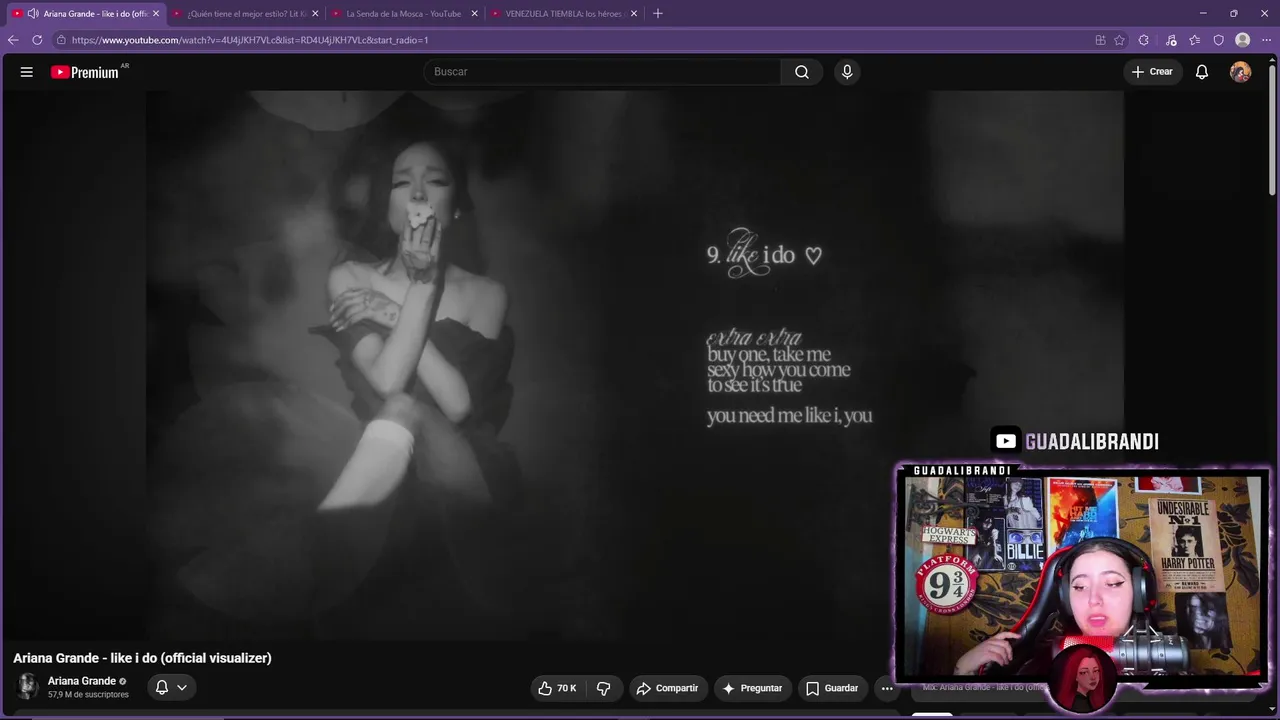This screenshot has width=1280, height=720.
Task: Open browser extensions menu
Action: point(1144,40)
